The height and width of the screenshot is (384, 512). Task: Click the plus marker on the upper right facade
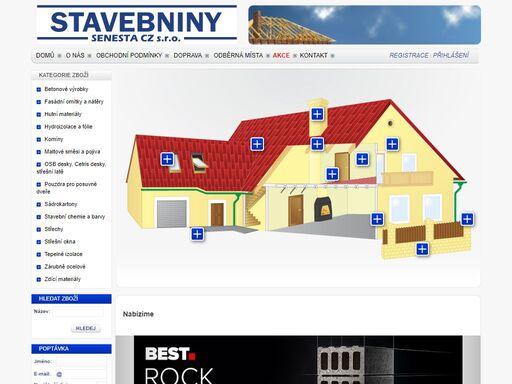(x=392, y=144)
